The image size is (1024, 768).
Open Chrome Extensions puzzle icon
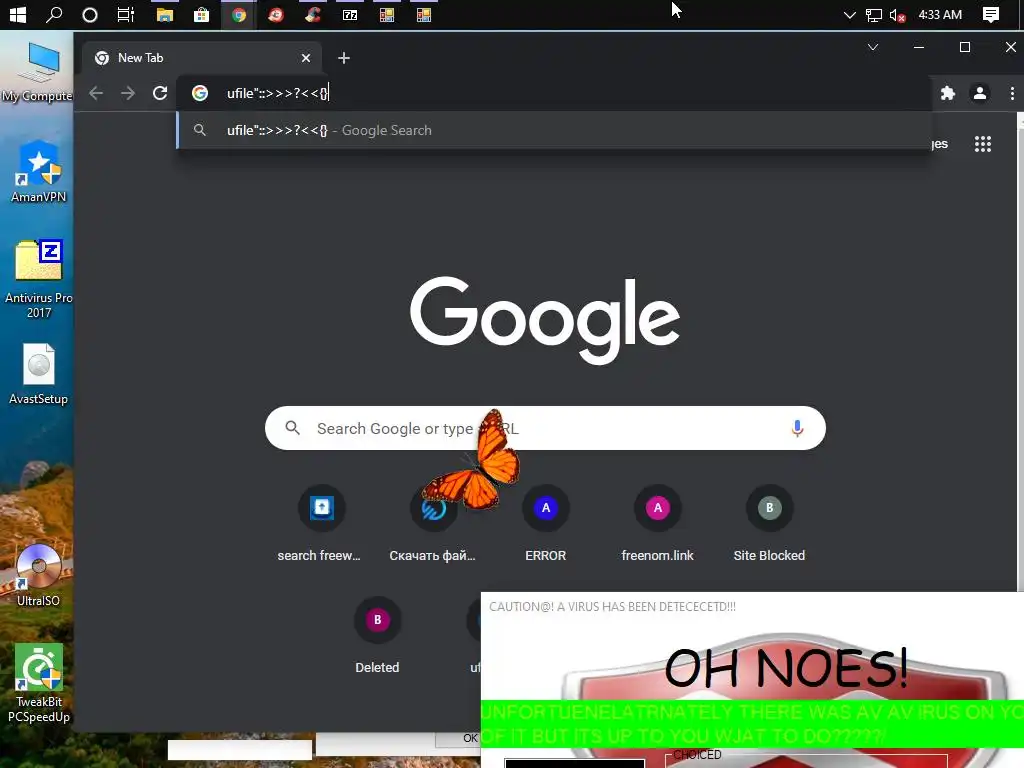pyautogui.click(x=948, y=93)
